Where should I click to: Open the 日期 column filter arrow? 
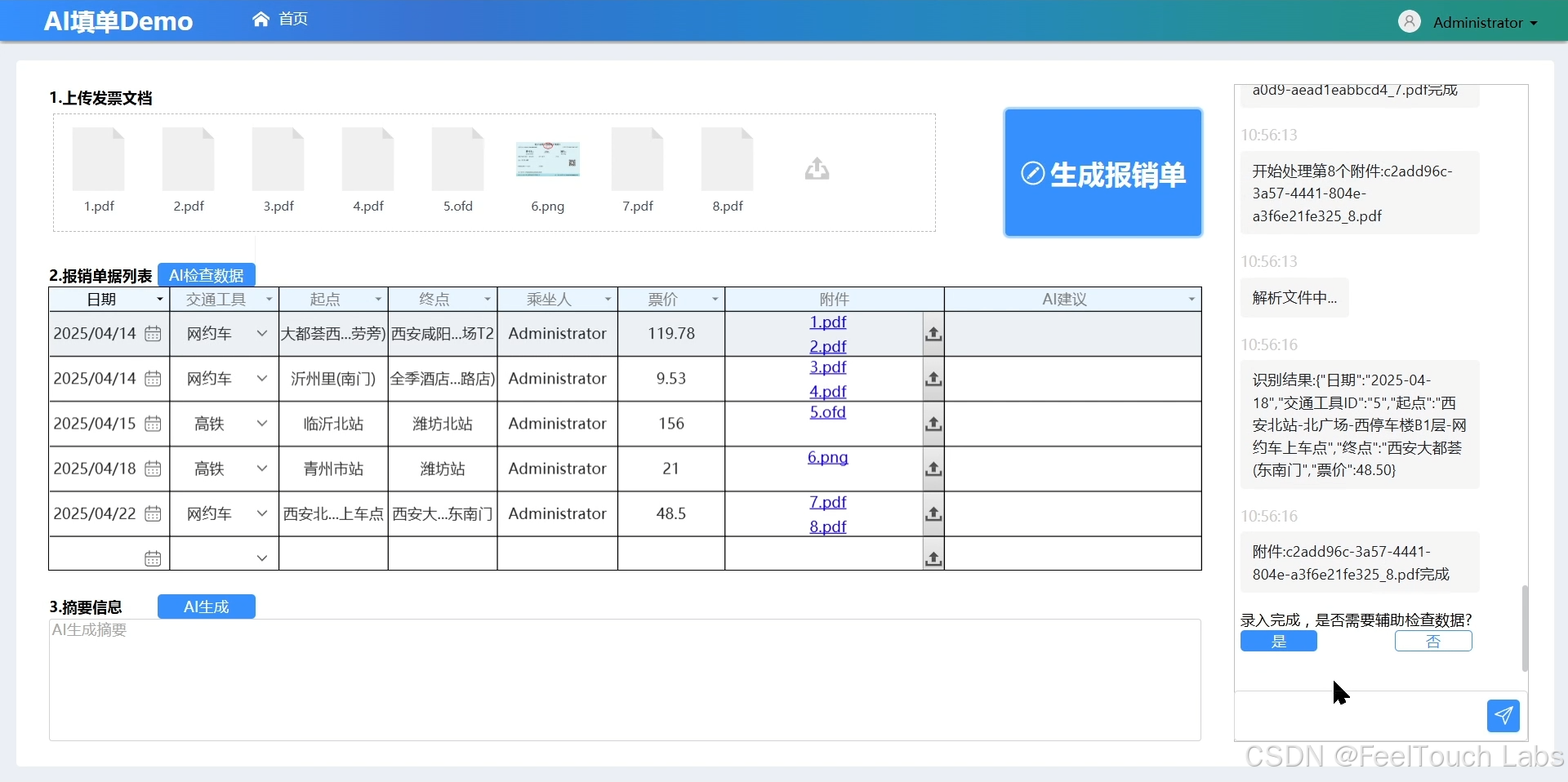(x=160, y=300)
